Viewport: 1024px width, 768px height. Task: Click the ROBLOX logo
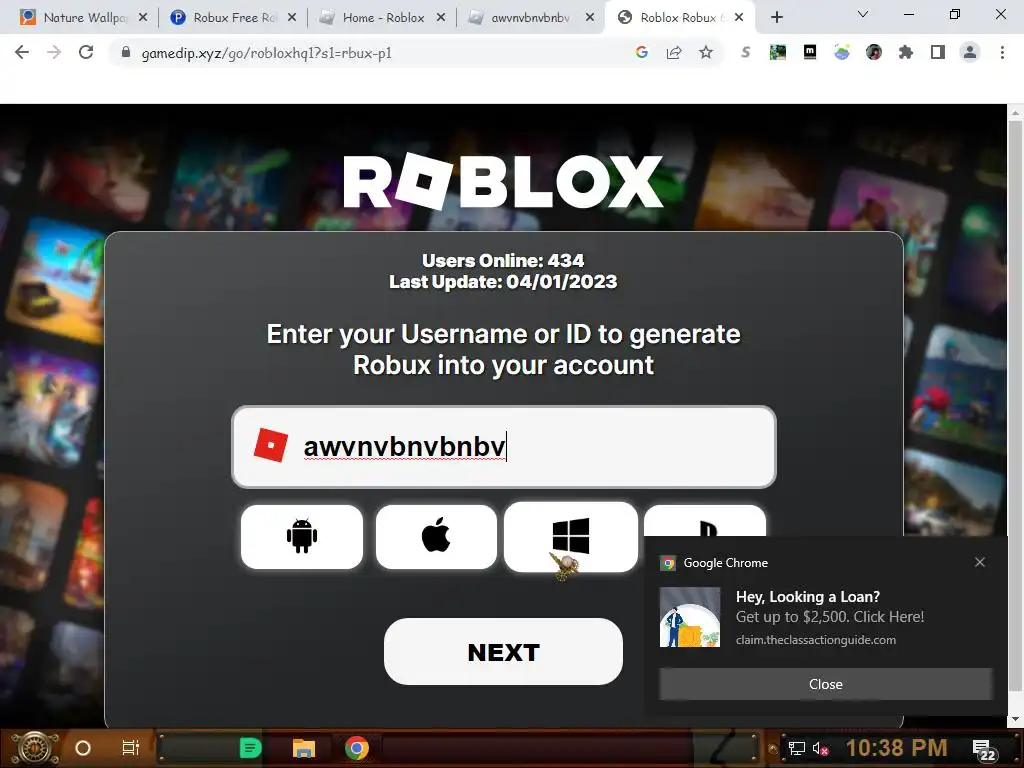point(504,181)
